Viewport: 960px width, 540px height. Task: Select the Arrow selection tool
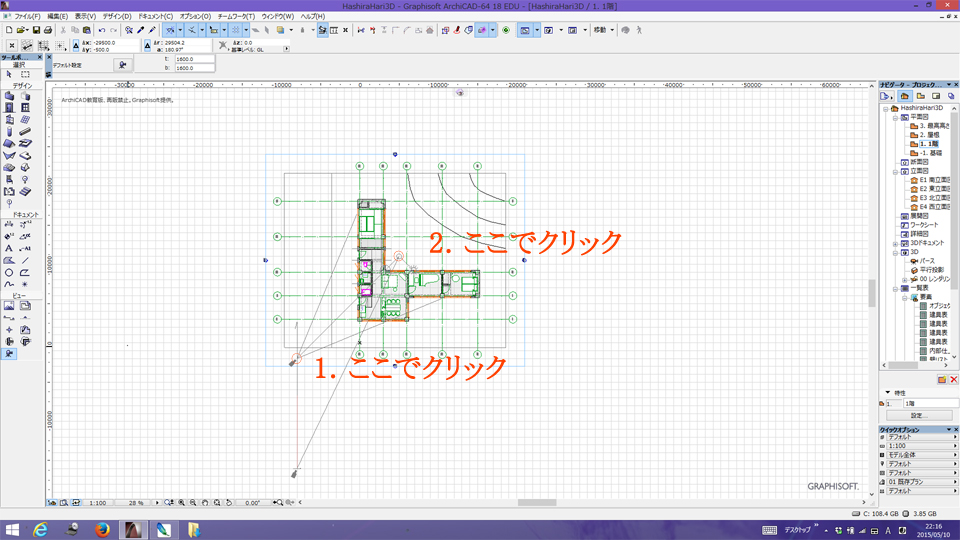(x=9, y=74)
